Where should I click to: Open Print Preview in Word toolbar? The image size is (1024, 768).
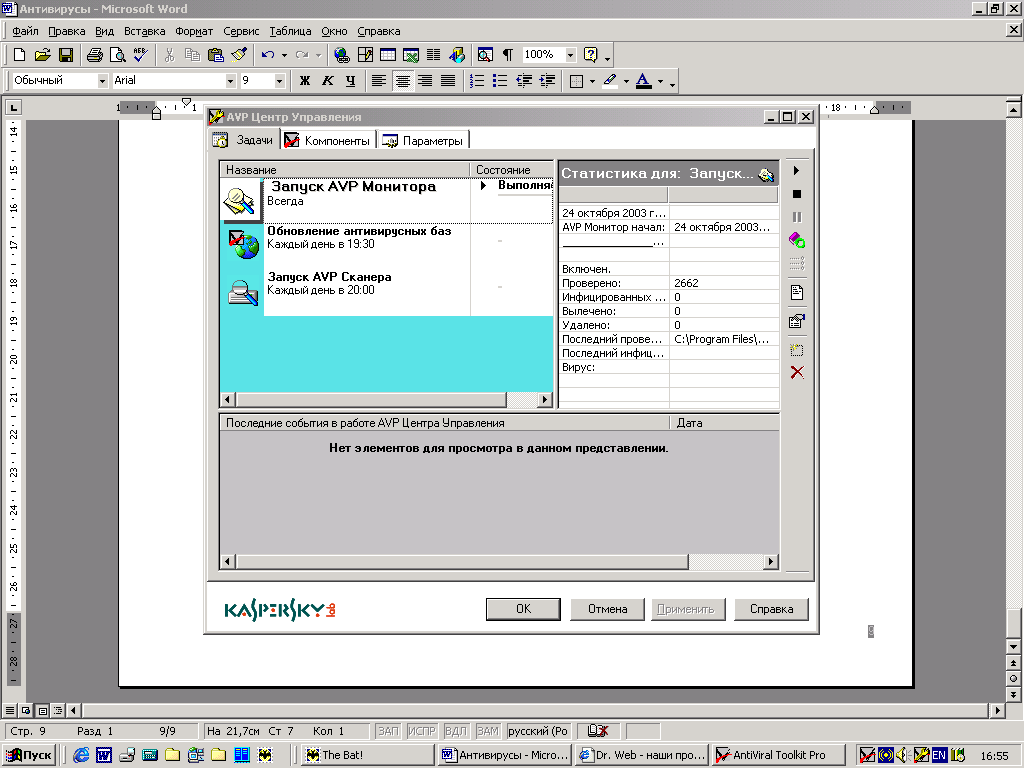[118, 55]
